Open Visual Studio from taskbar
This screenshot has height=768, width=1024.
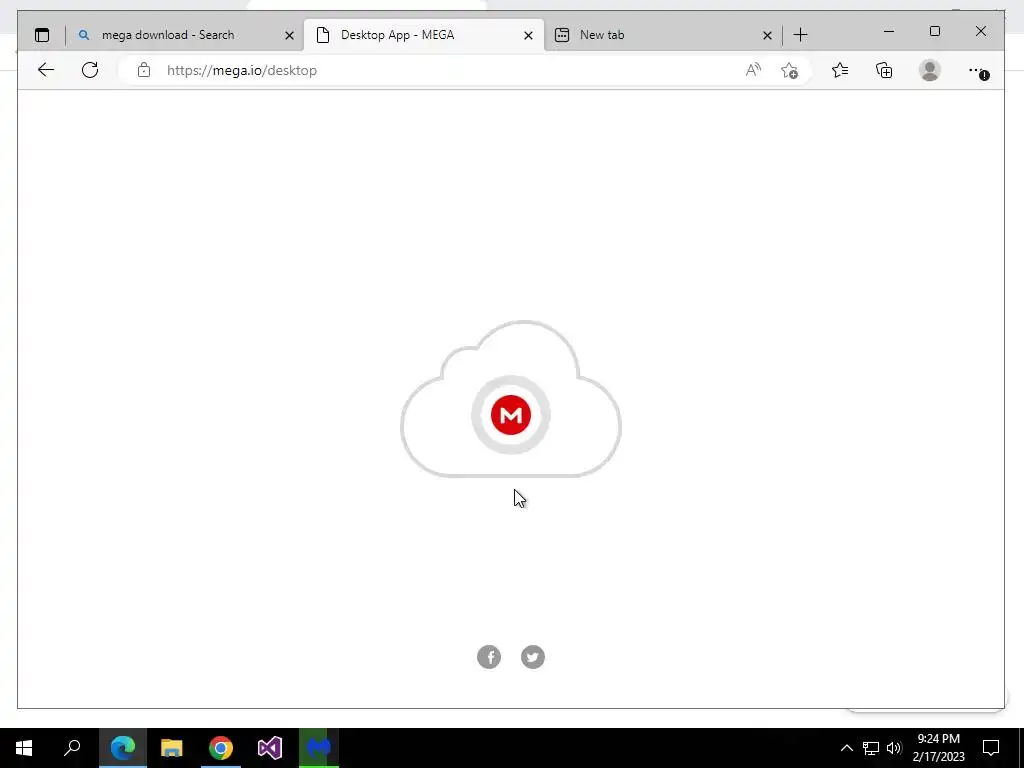click(x=270, y=748)
